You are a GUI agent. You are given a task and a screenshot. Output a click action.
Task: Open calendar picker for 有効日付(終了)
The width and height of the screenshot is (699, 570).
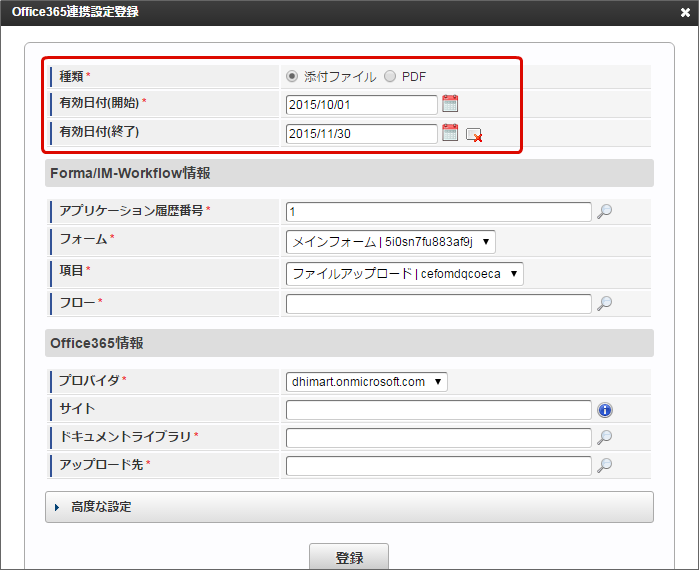coord(450,133)
